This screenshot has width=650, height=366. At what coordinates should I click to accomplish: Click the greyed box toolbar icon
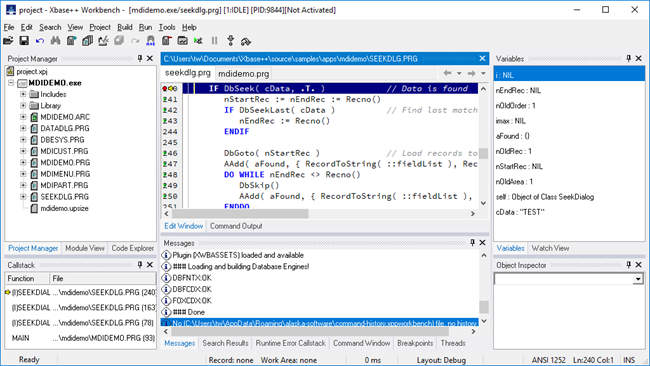(x=119, y=41)
